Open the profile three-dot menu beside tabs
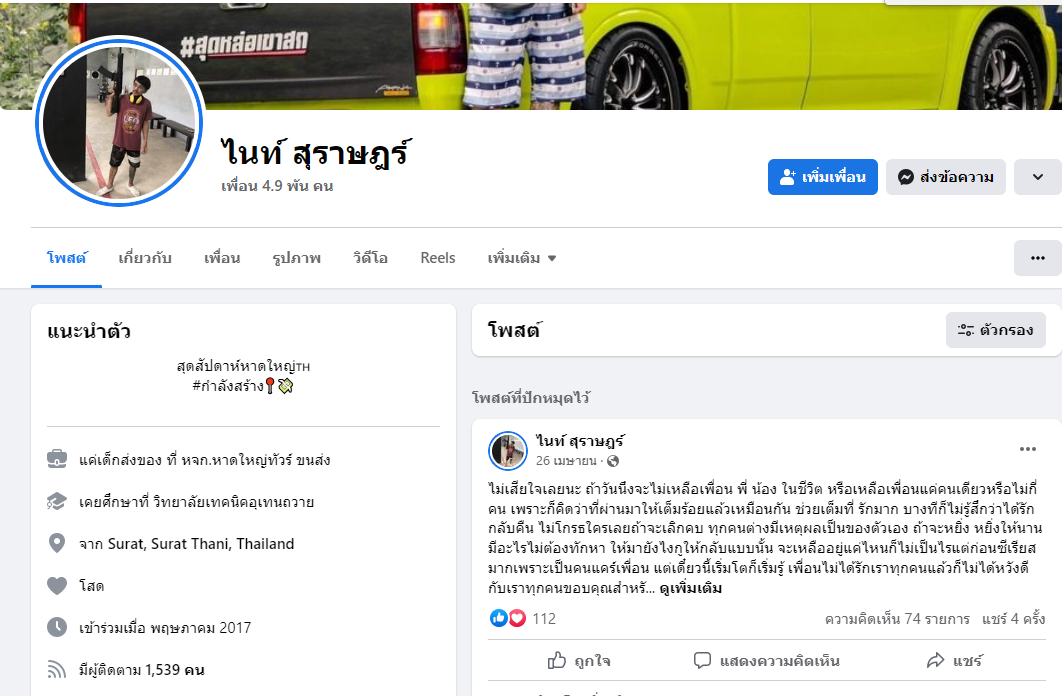The height and width of the screenshot is (696, 1062). pos(1038,258)
